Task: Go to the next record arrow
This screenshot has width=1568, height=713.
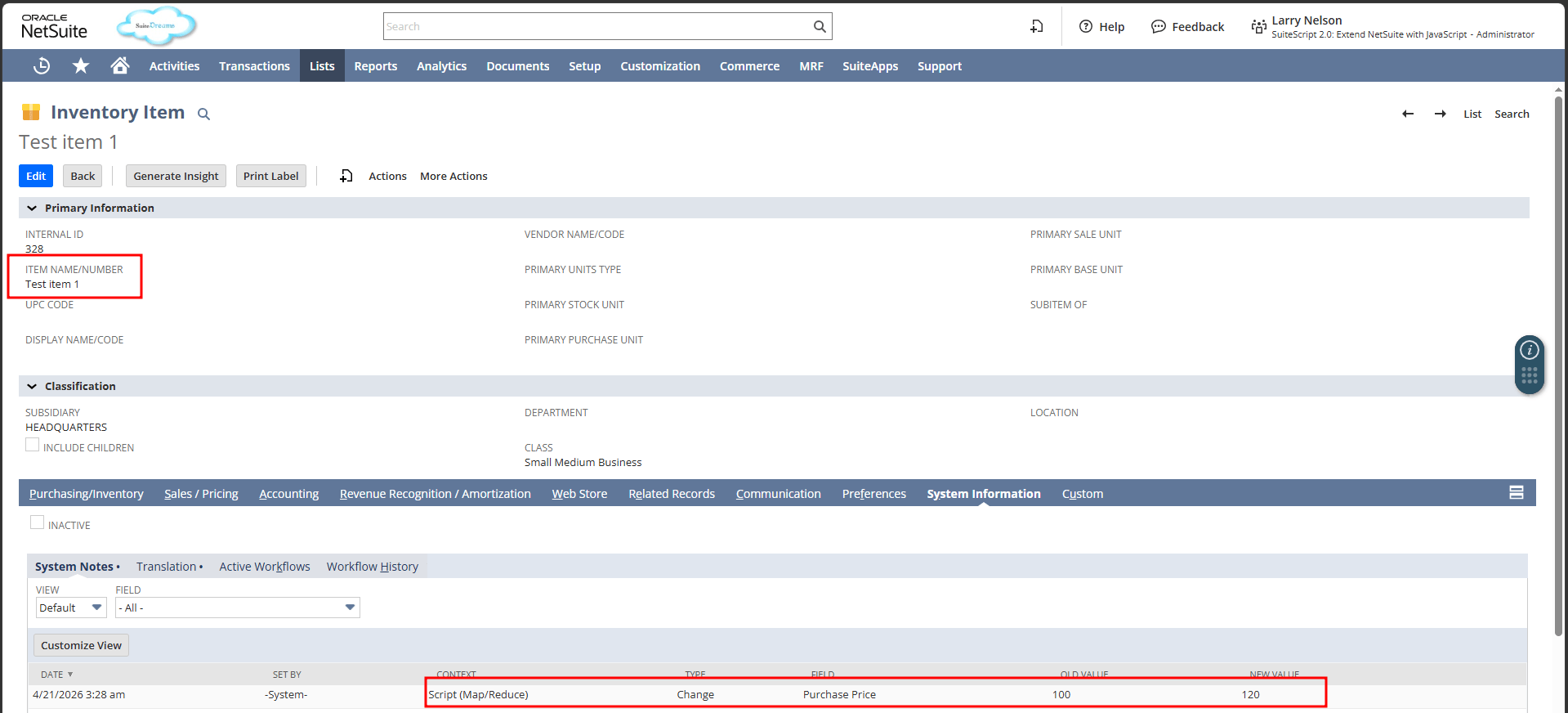Action: (1441, 114)
